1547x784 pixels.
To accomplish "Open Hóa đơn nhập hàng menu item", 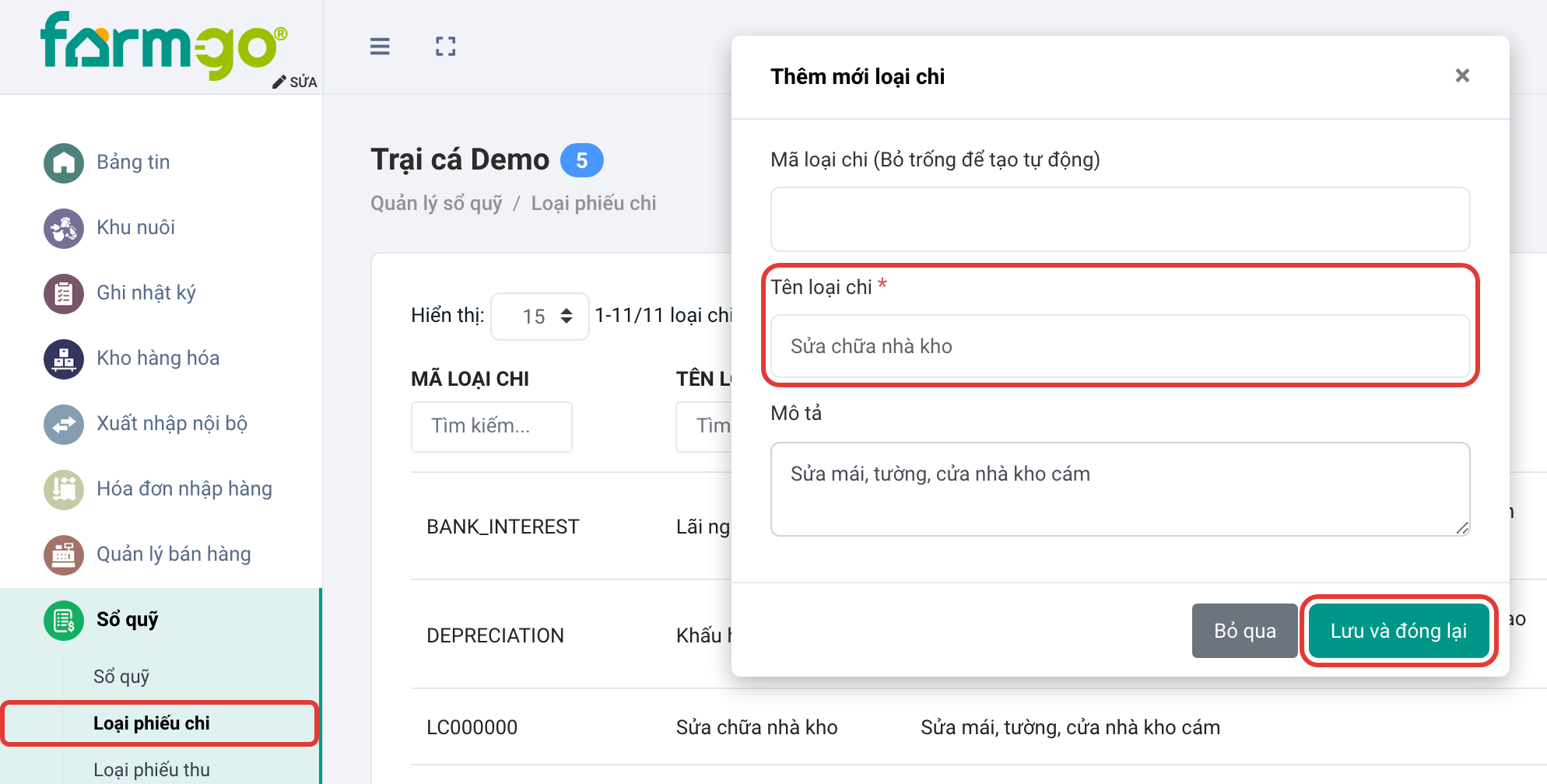I will (x=184, y=488).
